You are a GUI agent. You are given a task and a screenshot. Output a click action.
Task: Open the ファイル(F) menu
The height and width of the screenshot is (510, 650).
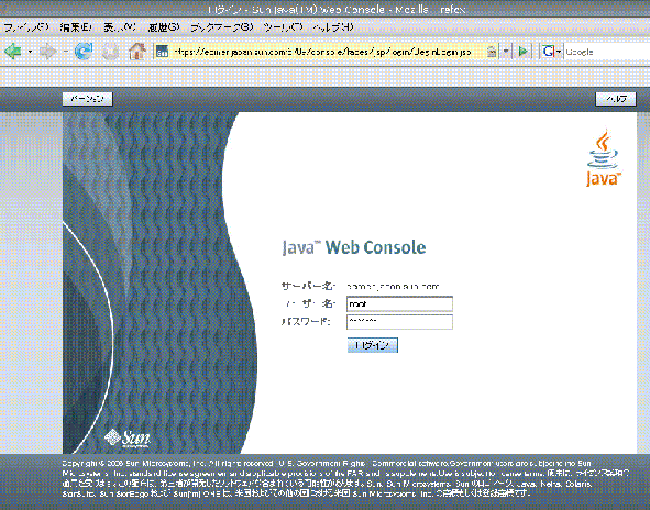pos(26,28)
